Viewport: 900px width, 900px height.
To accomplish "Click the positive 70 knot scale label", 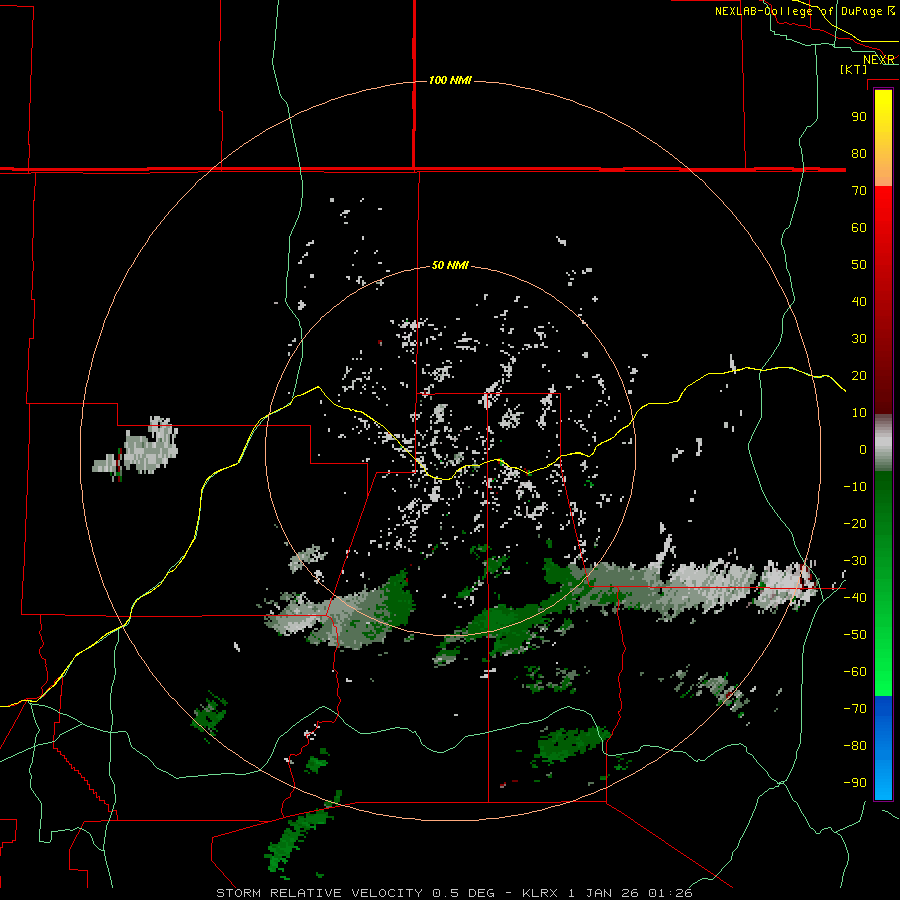I will tap(859, 191).
